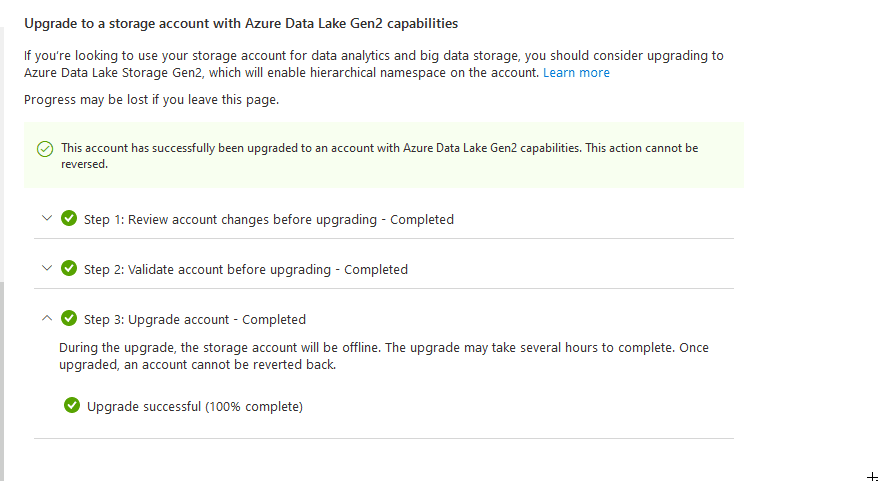879x481 pixels.
Task: Click the Upgrade successful (100% complete) status text
Action: pos(194,406)
